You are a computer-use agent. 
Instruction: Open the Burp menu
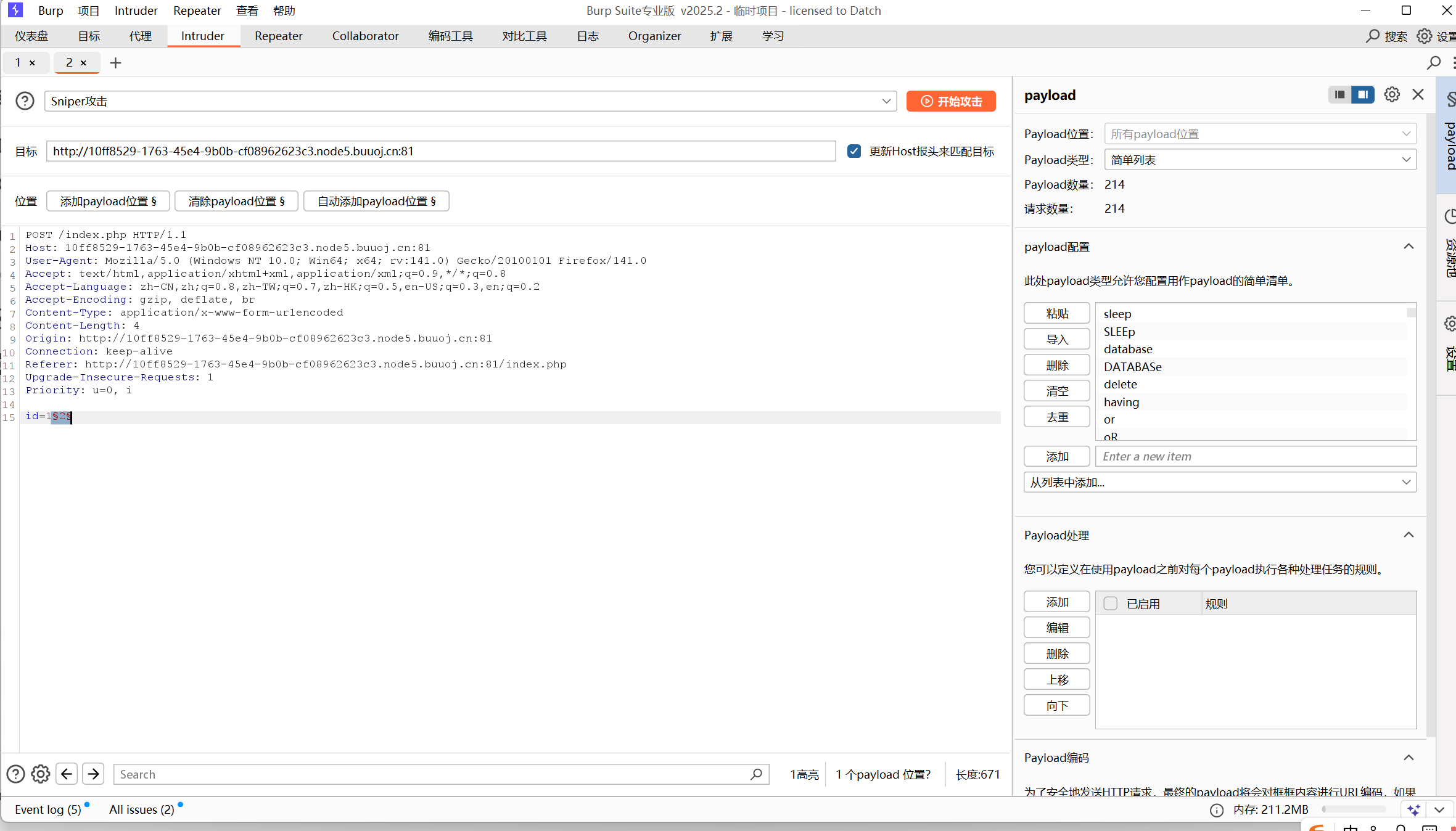(51, 10)
